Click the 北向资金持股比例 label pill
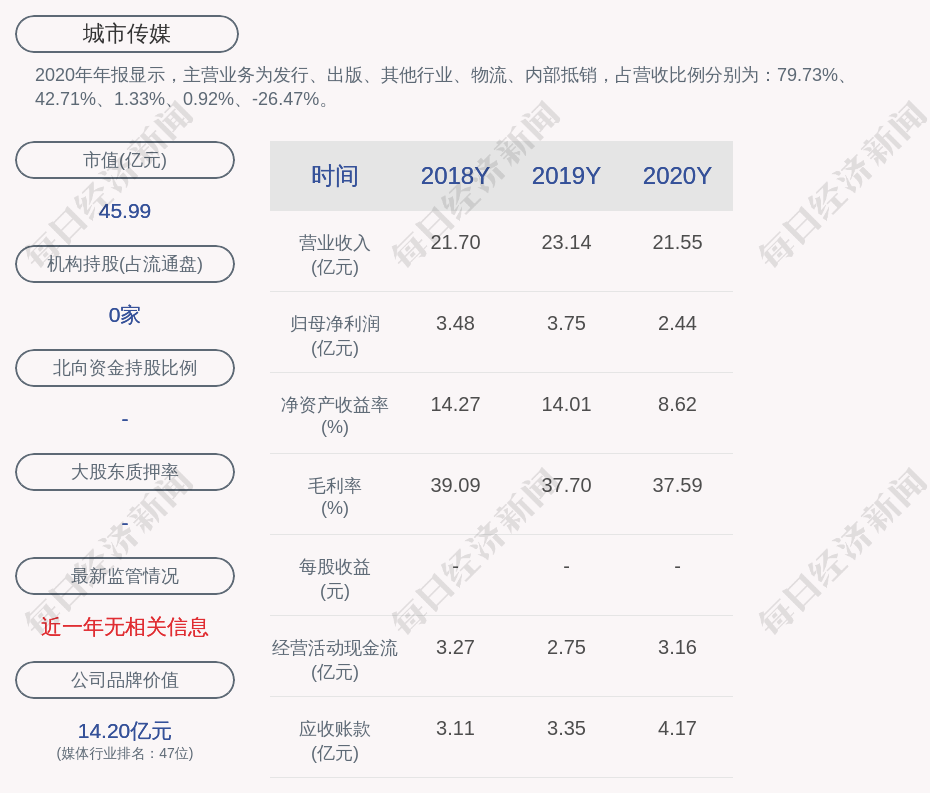This screenshot has width=930, height=793. (125, 368)
